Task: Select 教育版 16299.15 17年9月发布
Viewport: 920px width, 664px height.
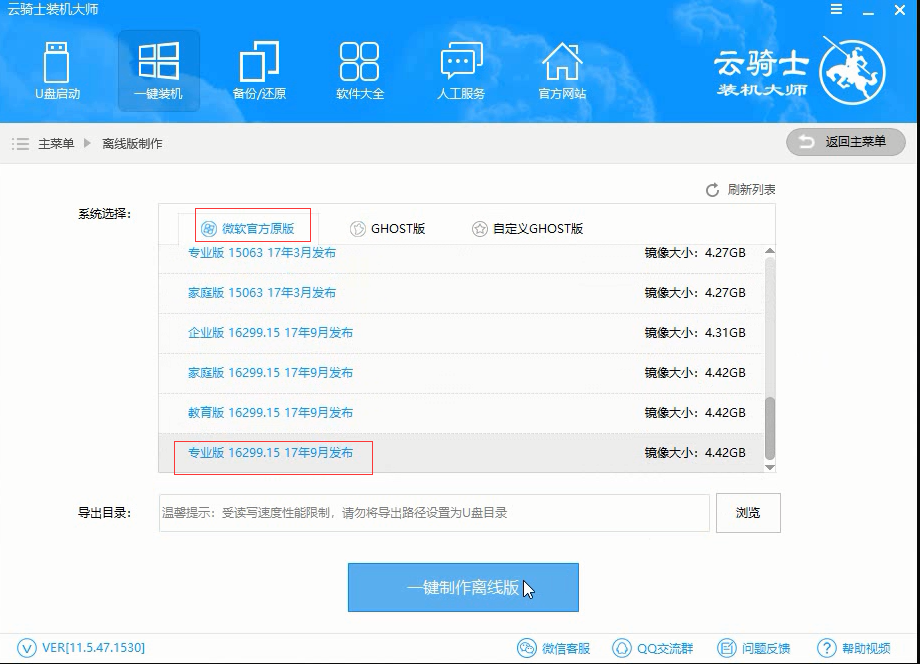Action: tap(461, 412)
